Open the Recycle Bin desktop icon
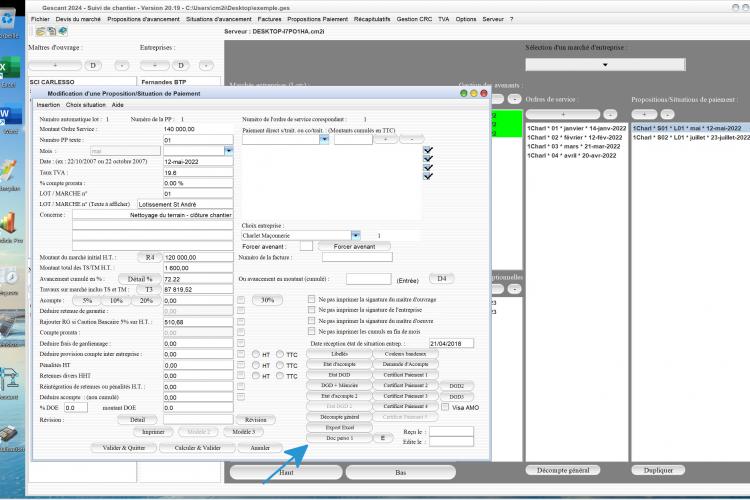 (8, 24)
